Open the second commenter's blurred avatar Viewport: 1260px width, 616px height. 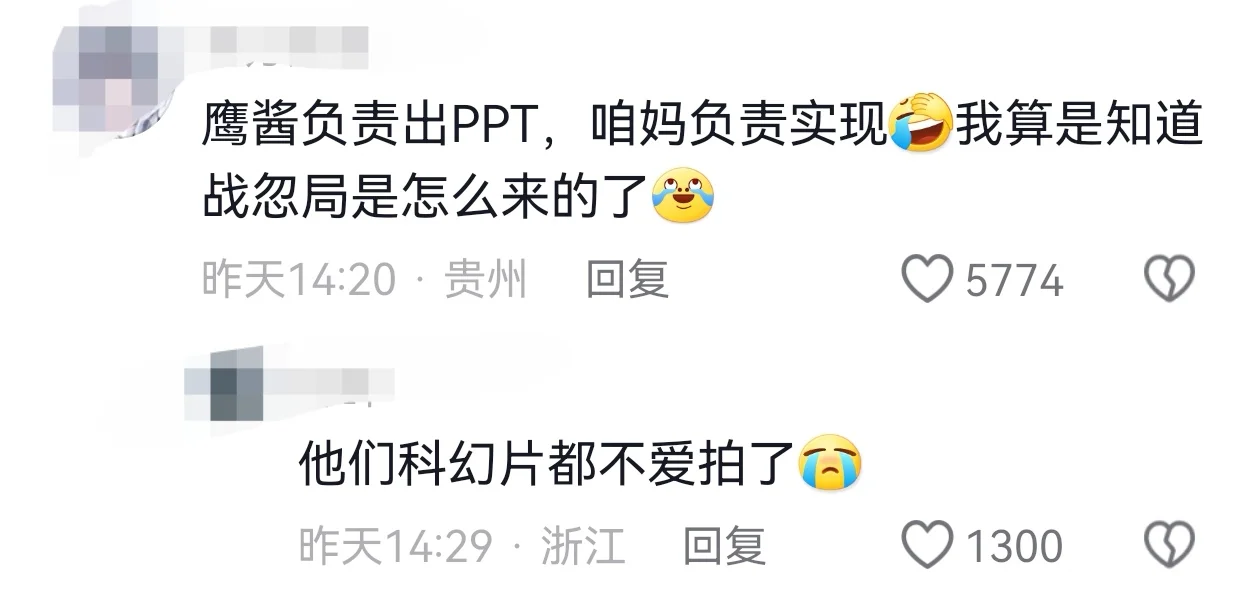[x=226, y=384]
